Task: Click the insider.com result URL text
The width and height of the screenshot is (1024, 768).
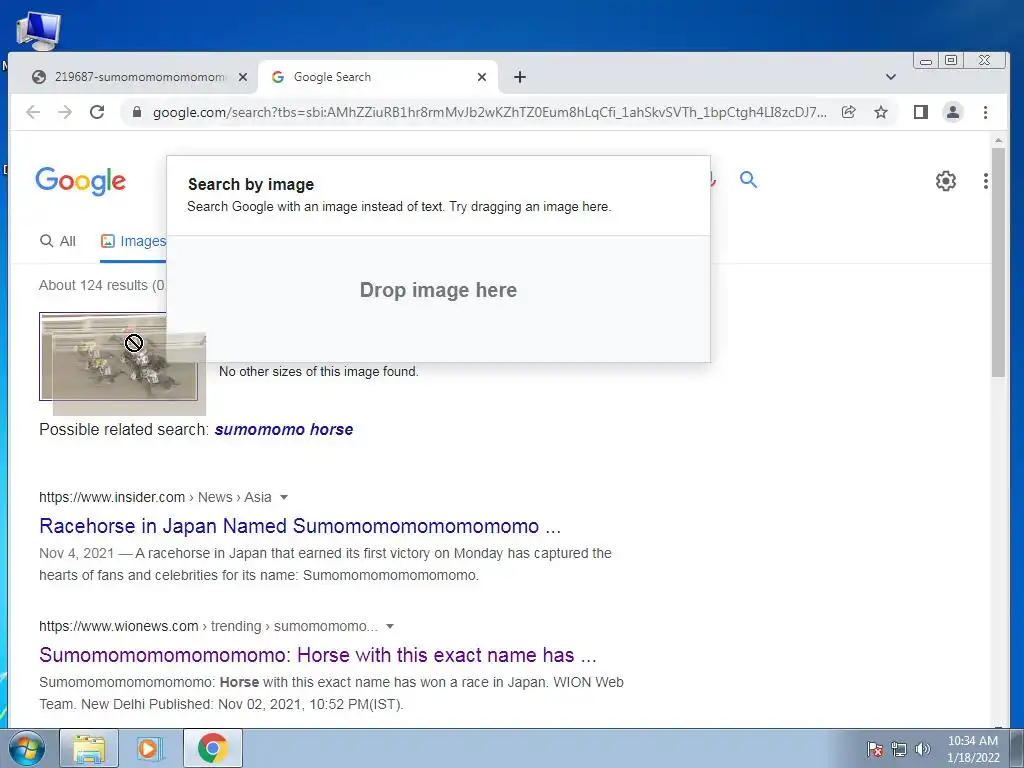Action: [x=155, y=497]
